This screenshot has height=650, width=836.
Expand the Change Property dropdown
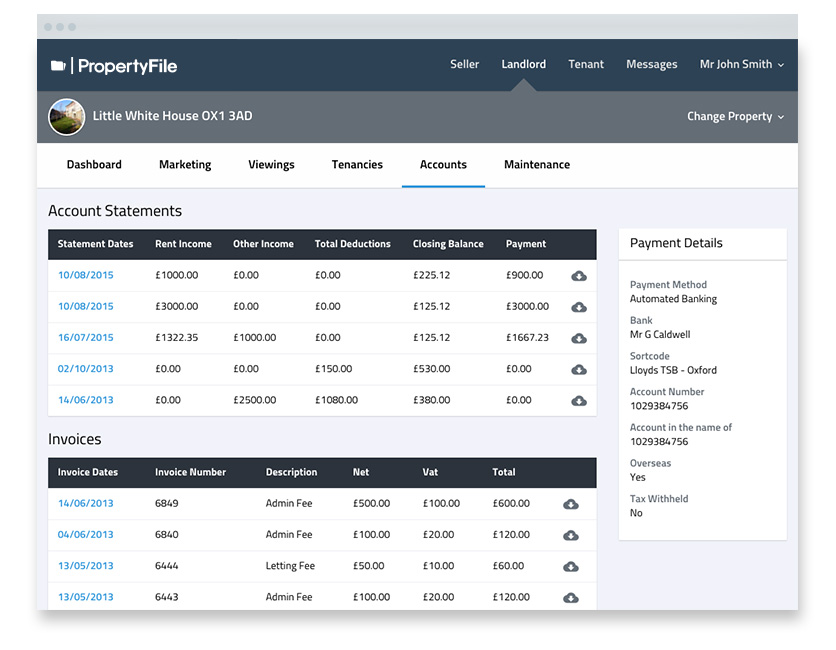(735, 116)
